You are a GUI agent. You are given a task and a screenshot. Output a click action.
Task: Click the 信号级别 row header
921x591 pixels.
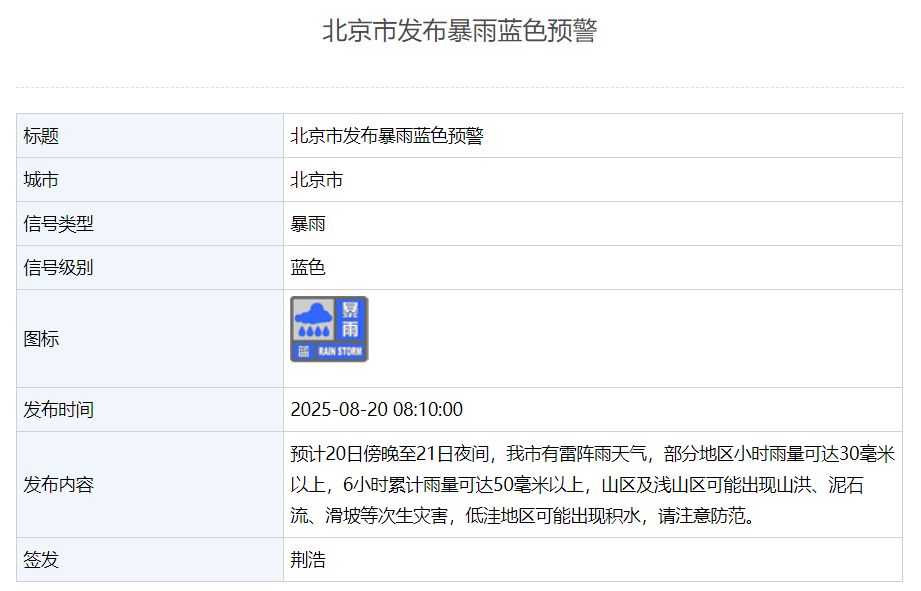[49, 268]
